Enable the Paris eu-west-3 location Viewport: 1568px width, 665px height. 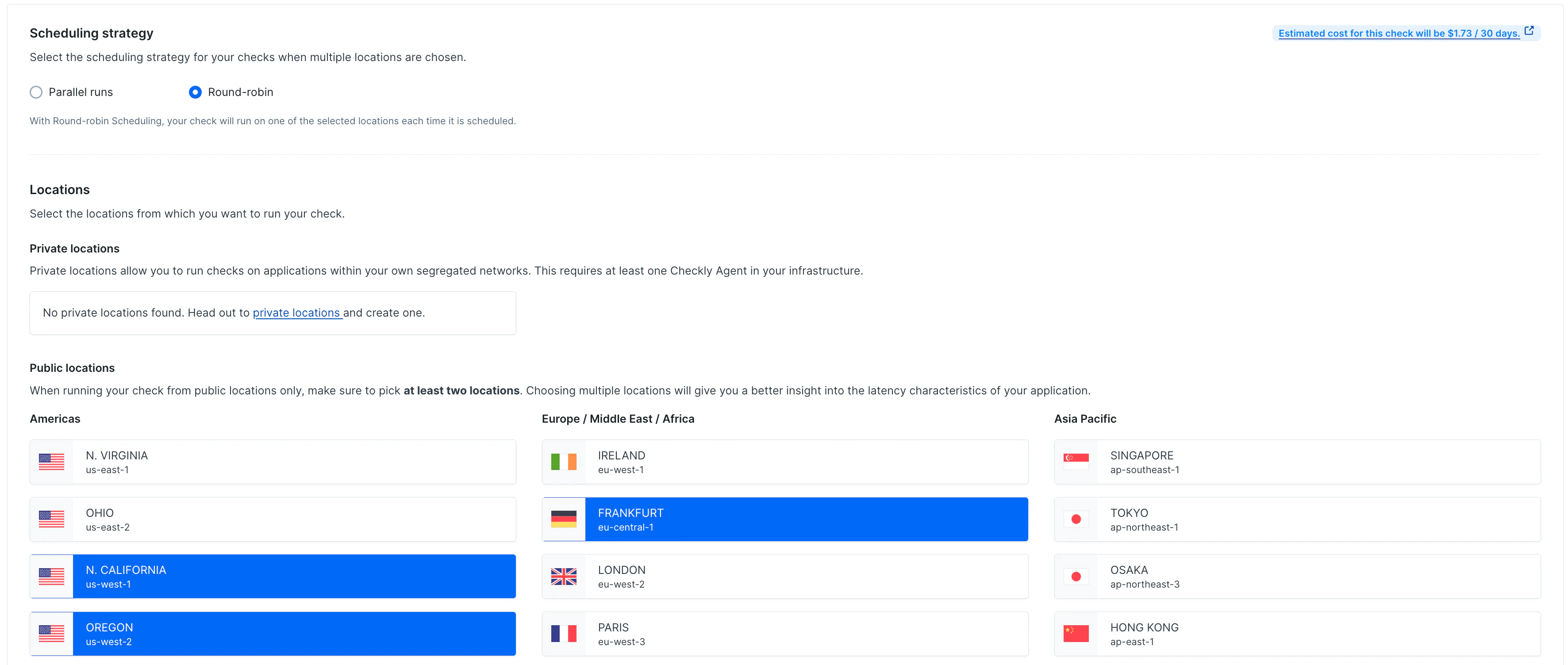click(785, 633)
